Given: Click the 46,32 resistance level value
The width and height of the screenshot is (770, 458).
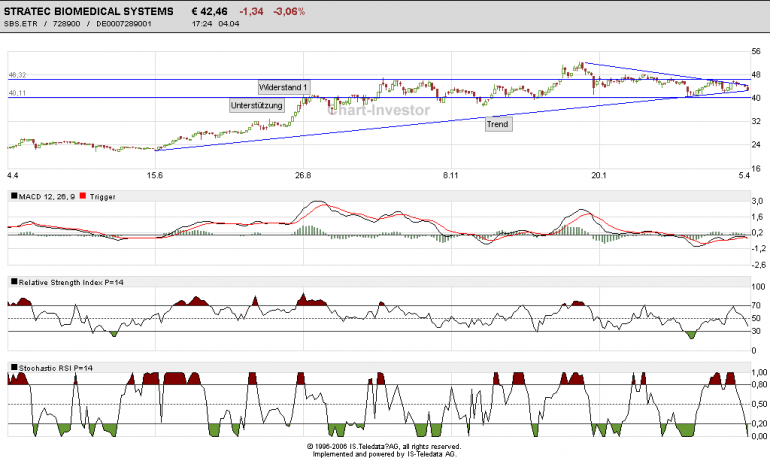Looking at the screenshot, I should (17, 75).
